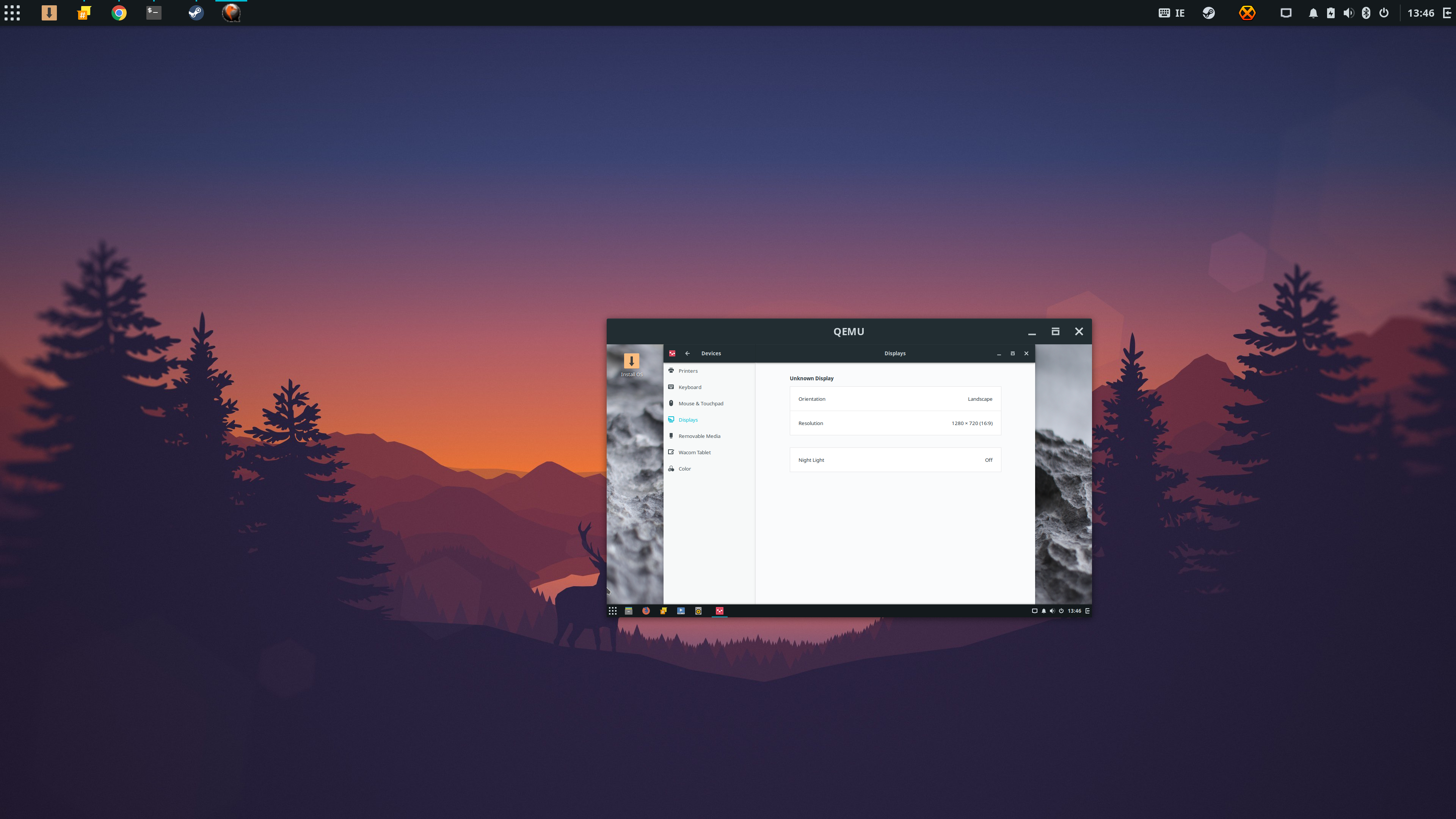The width and height of the screenshot is (1456, 819).
Task: Launch the installer icon in the host panel
Action: pos(49,13)
